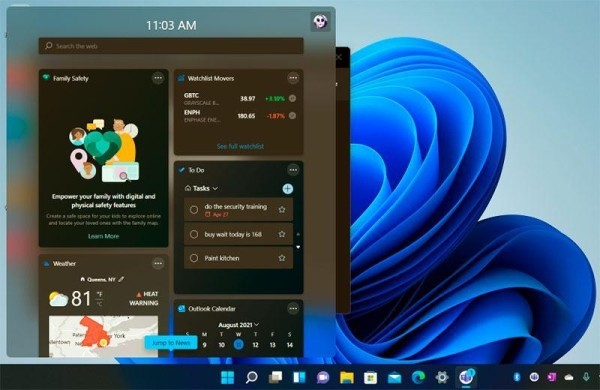
Task: Select date 12 in Outlook Calendar
Action: [x=255, y=345]
